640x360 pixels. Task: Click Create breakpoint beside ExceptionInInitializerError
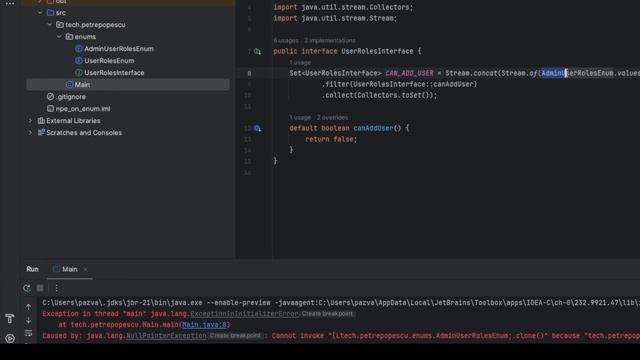coord(327,314)
